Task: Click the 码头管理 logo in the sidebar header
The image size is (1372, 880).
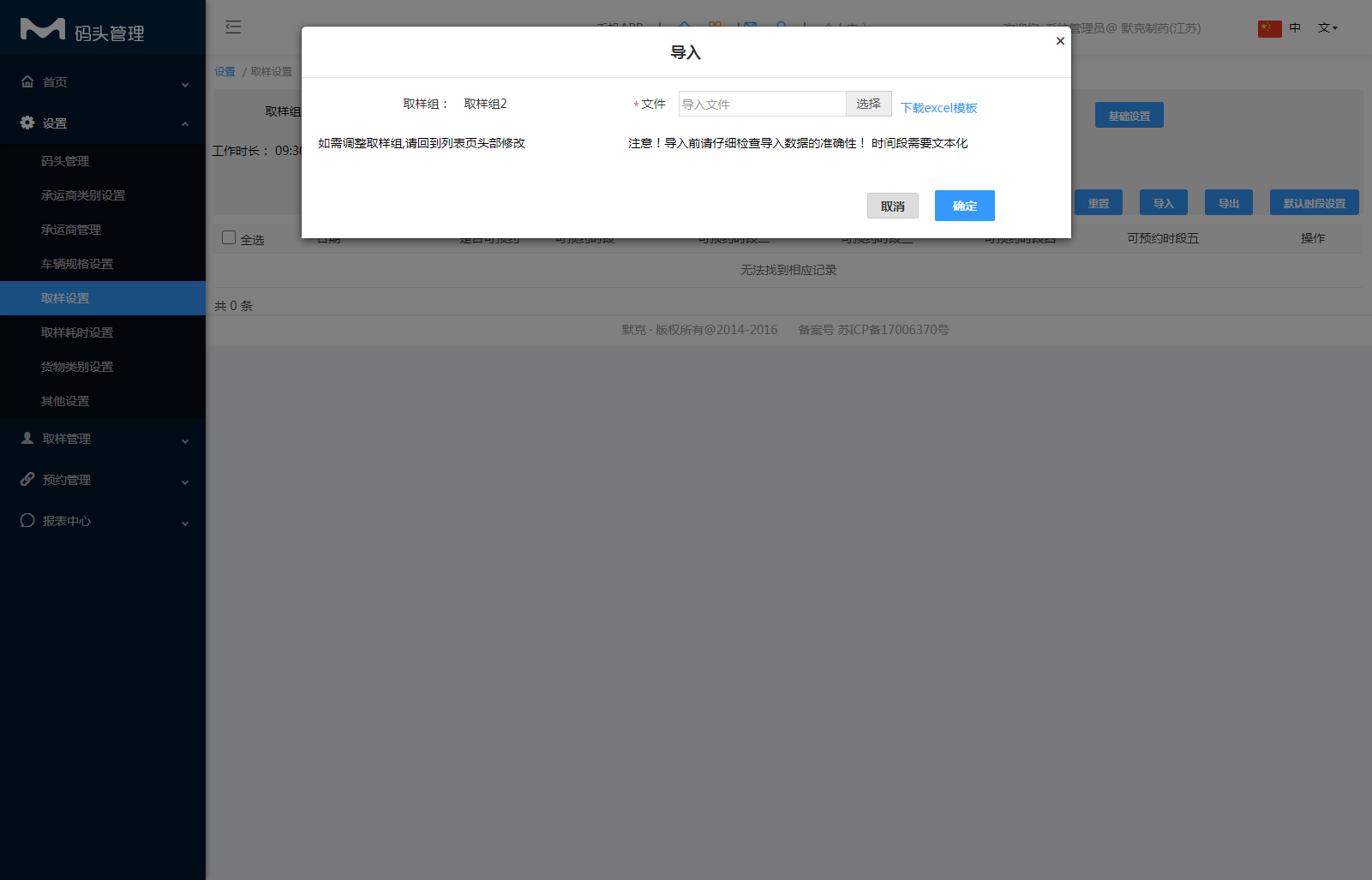Action: 82,31
